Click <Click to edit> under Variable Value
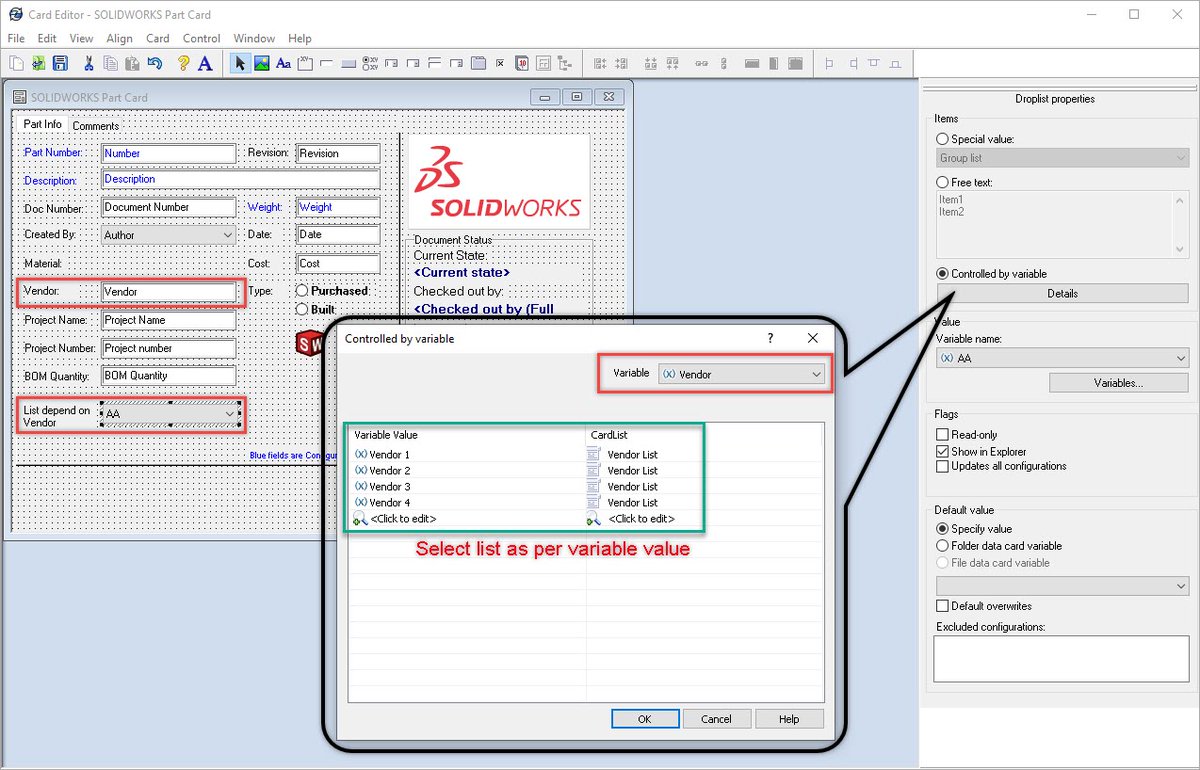The image size is (1200, 770). (x=403, y=519)
